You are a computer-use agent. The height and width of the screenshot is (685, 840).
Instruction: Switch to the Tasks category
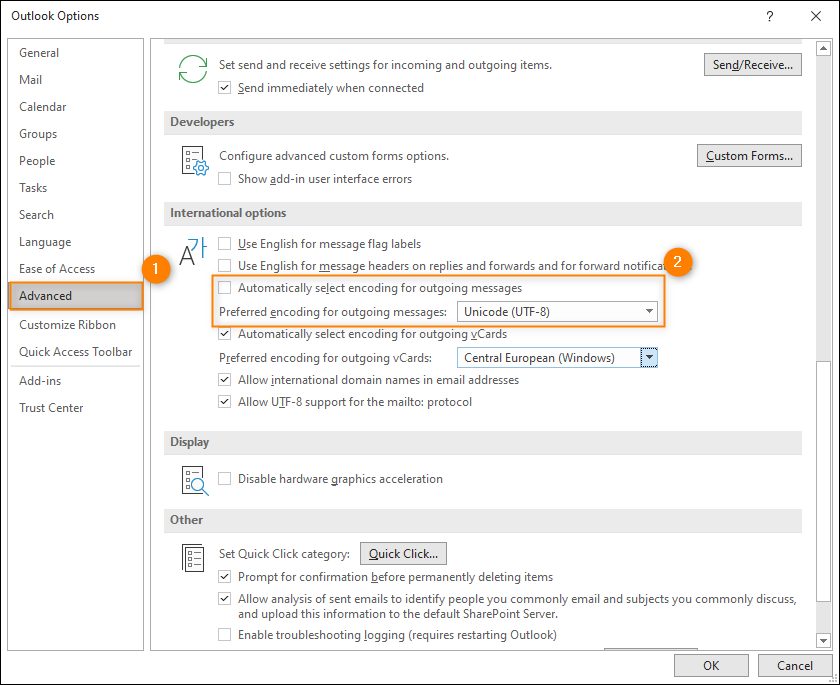coord(76,188)
